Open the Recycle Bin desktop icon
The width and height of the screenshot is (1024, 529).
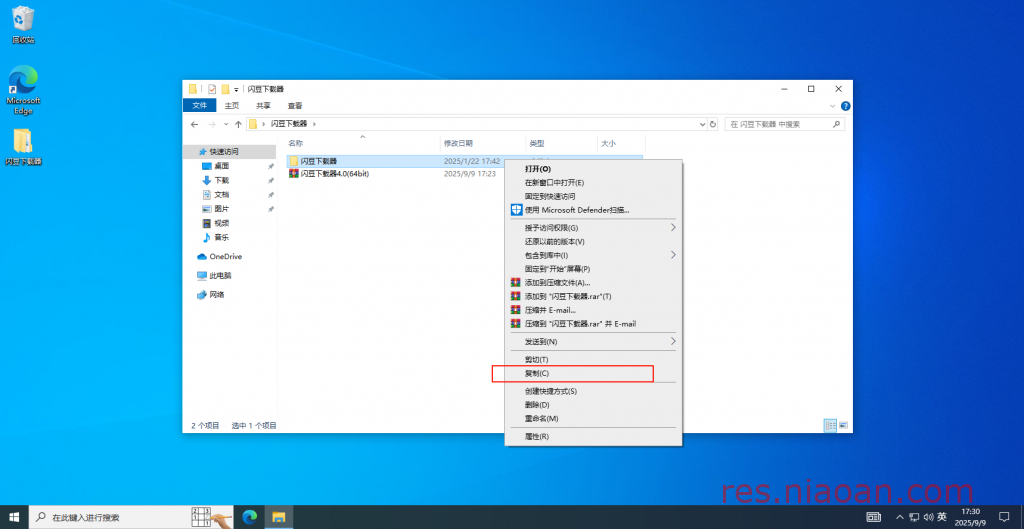click(23, 25)
